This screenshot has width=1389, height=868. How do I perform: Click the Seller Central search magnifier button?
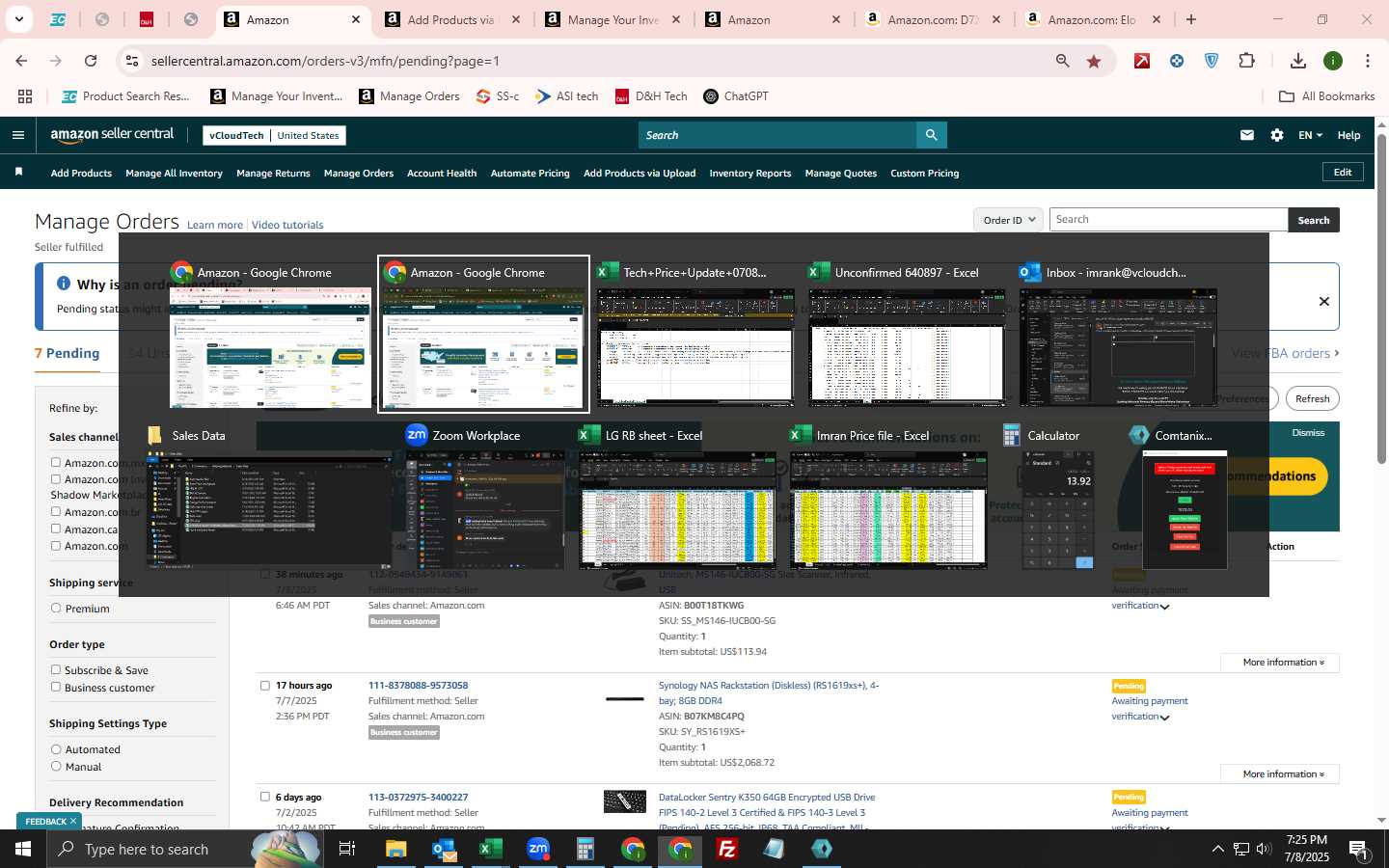pyautogui.click(x=931, y=135)
